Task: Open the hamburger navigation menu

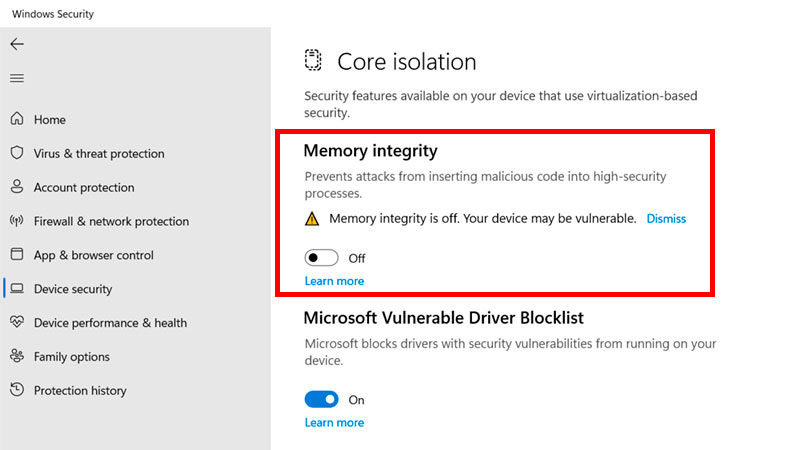Action: (x=16, y=78)
